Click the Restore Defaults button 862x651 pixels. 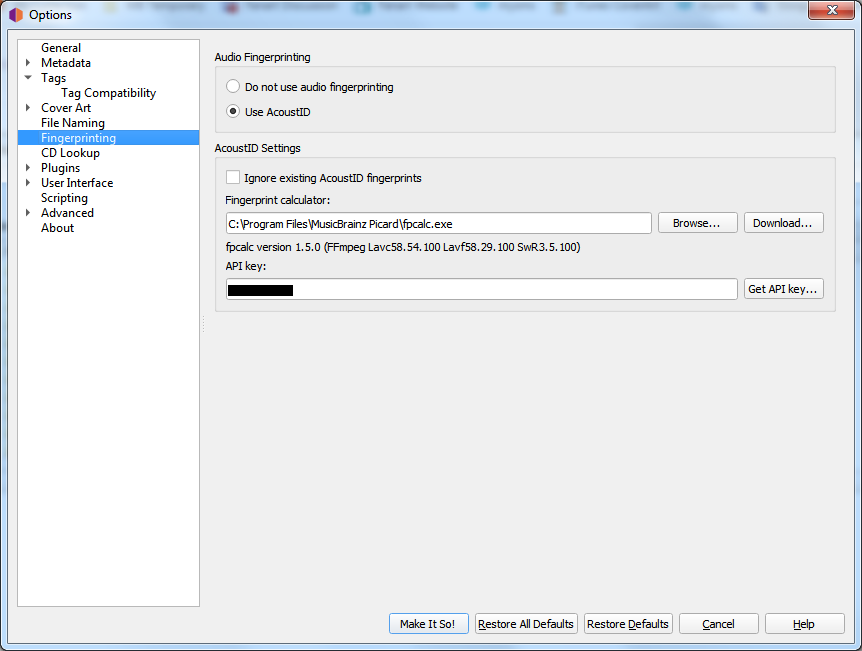(x=628, y=624)
